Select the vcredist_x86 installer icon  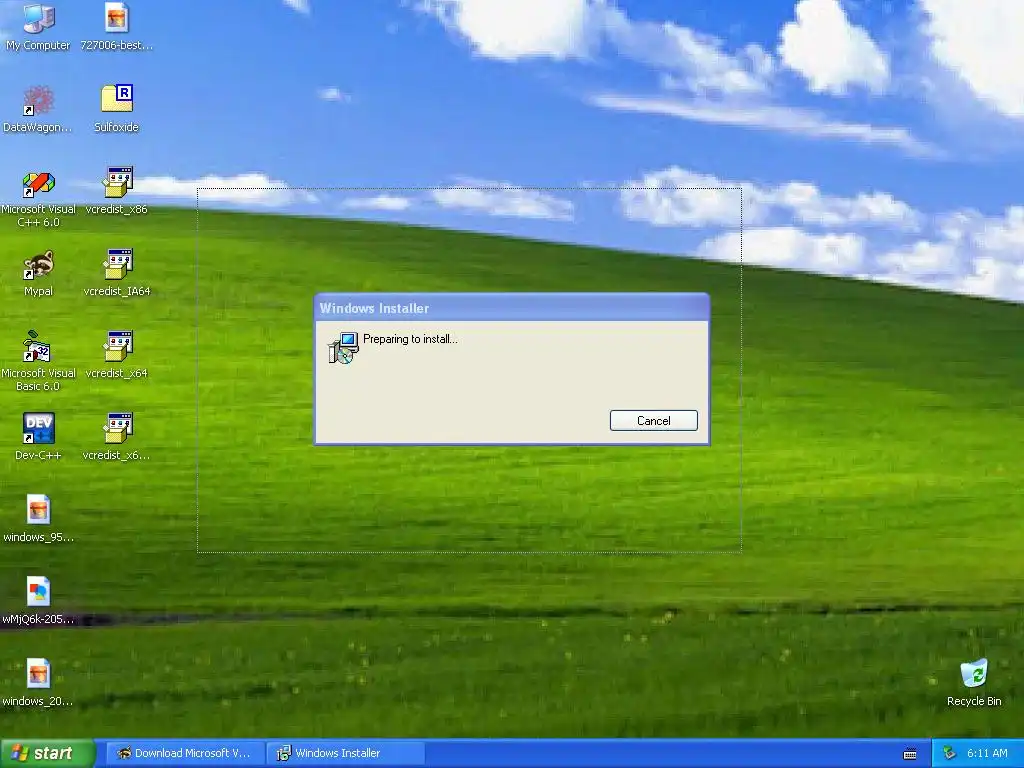pyautogui.click(x=116, y=191)
